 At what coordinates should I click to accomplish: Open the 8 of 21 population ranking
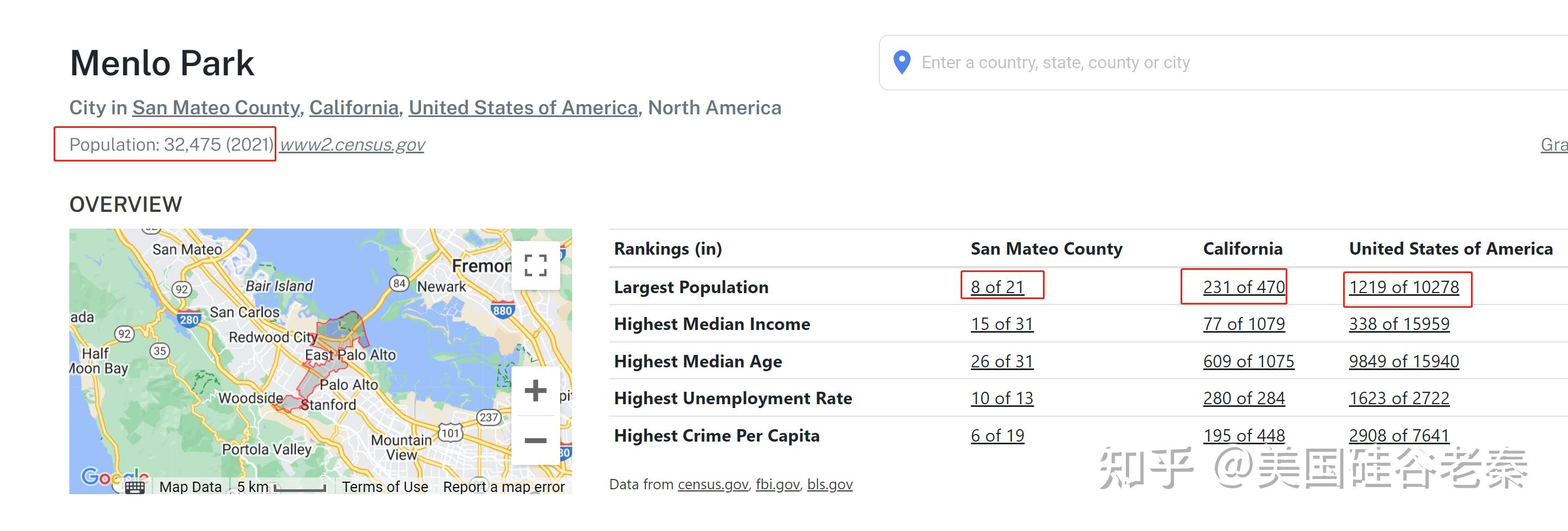point(997,287)
